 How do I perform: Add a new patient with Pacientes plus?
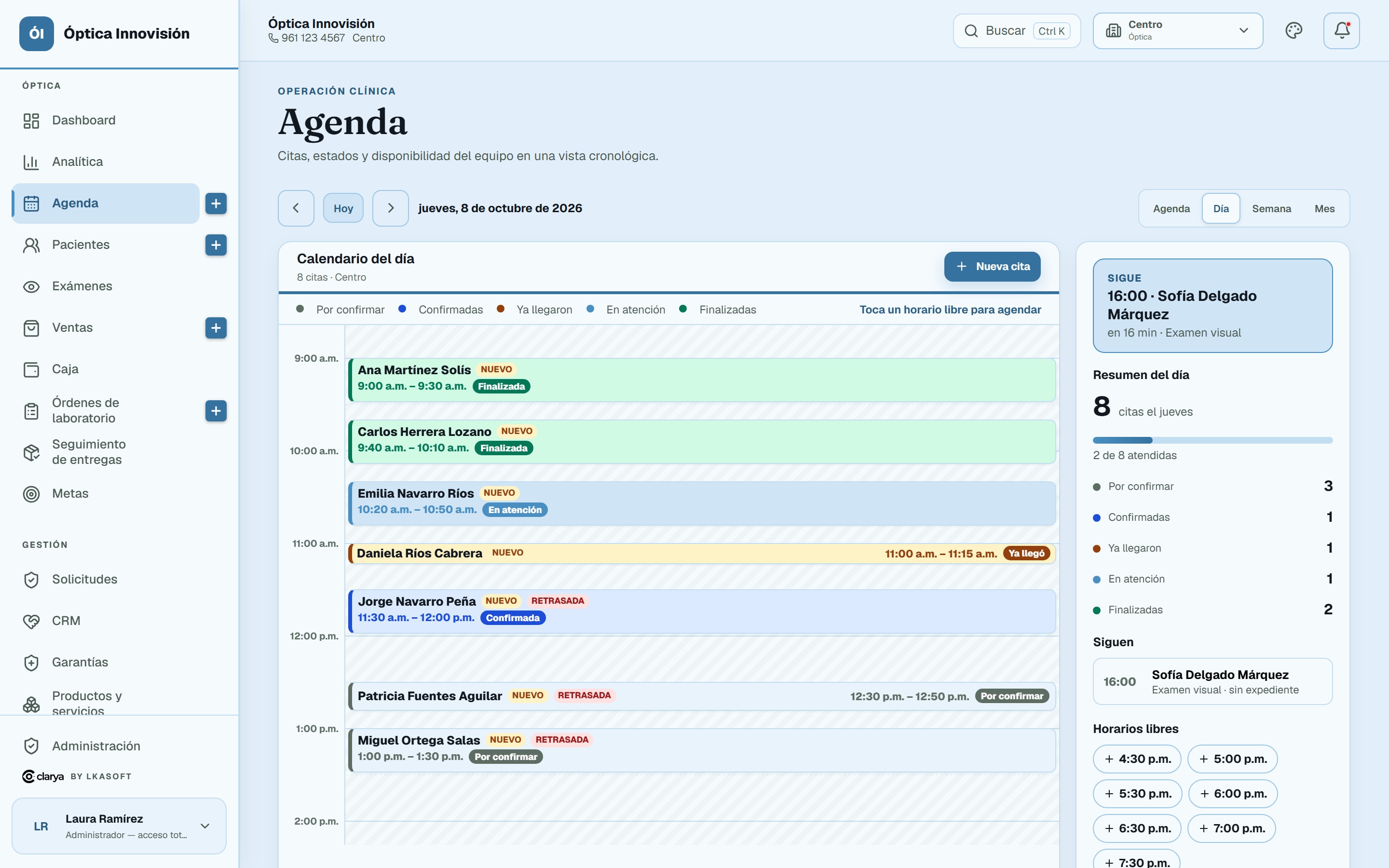pos(216,245)
